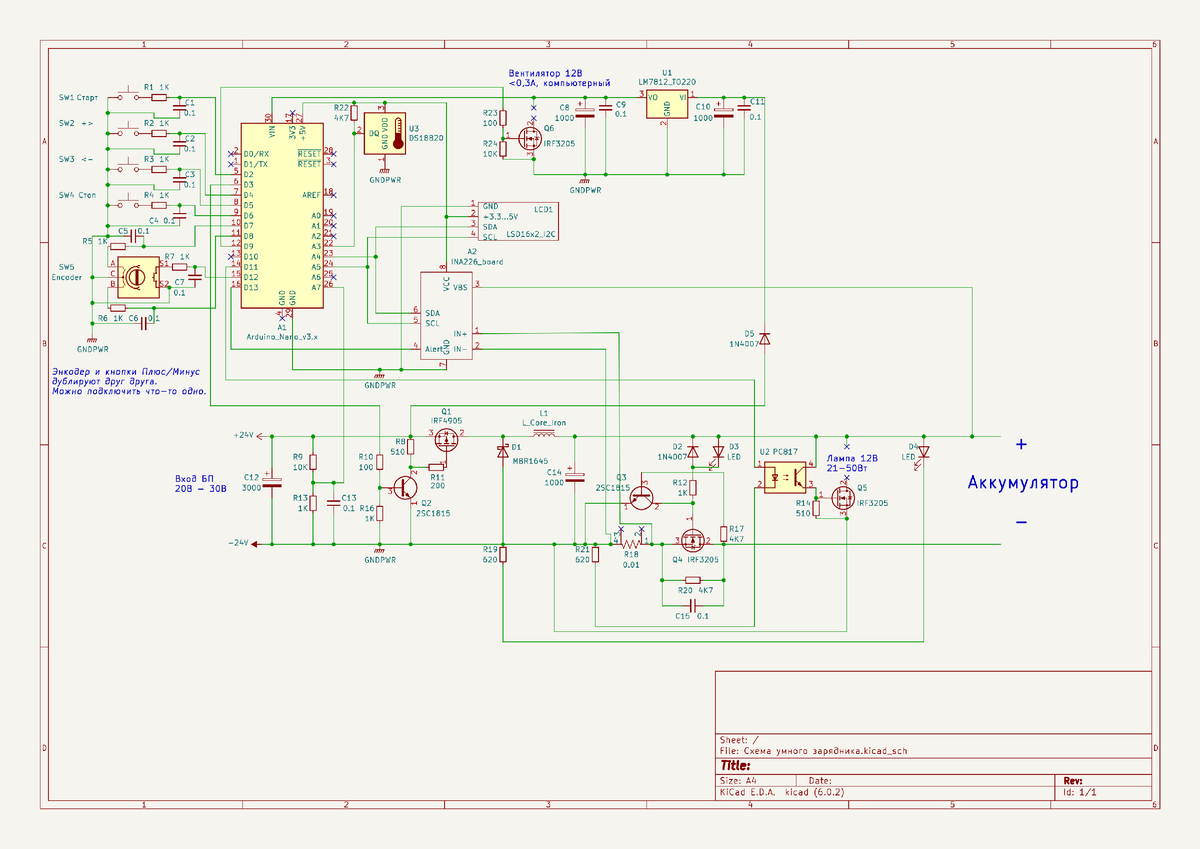Select resistor R19 620 symbol

tap(503, 554)
